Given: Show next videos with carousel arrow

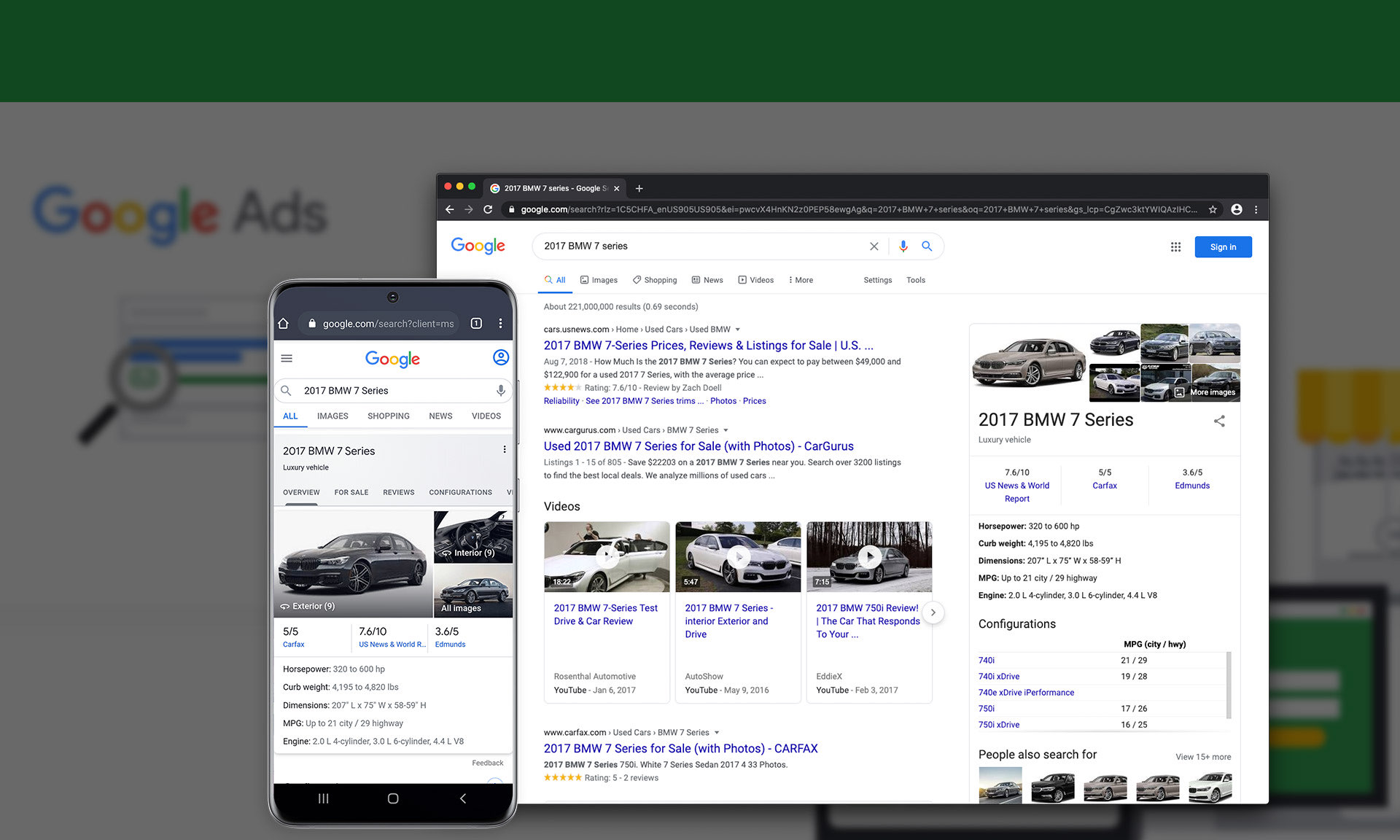Looking at the screenshot, I should tap(933, 612).
